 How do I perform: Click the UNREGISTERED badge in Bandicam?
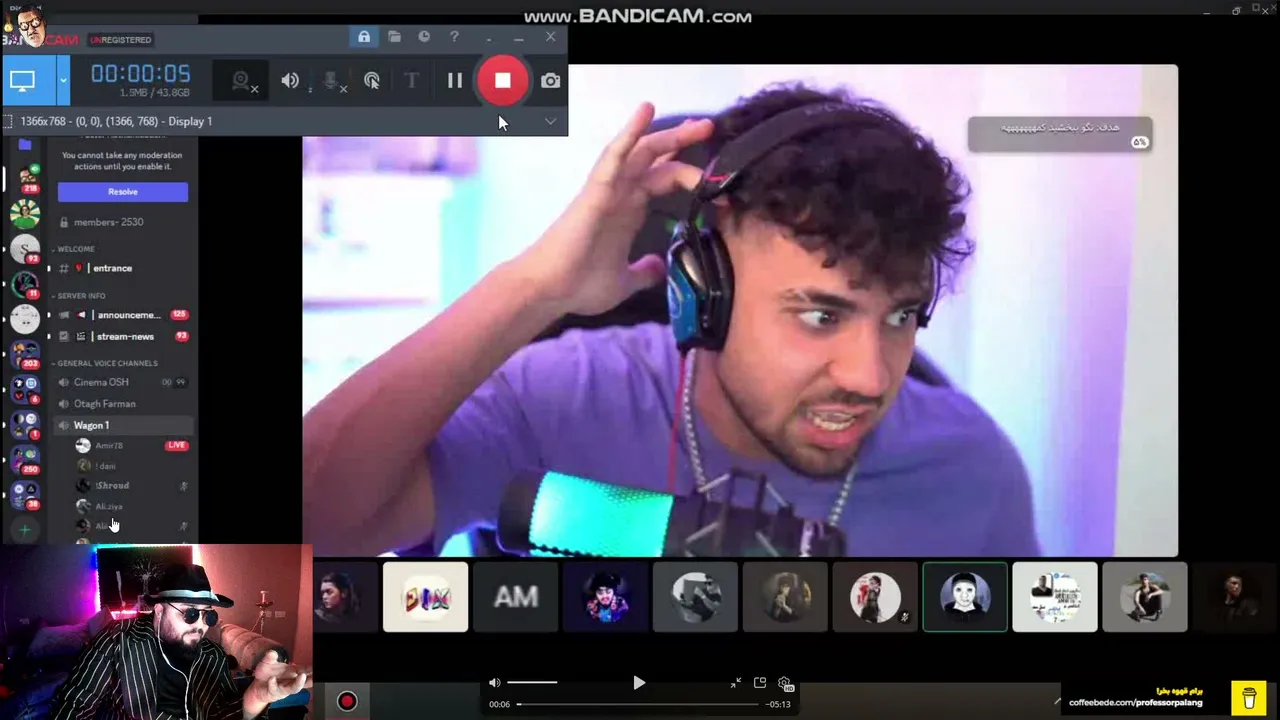point(121,40)
